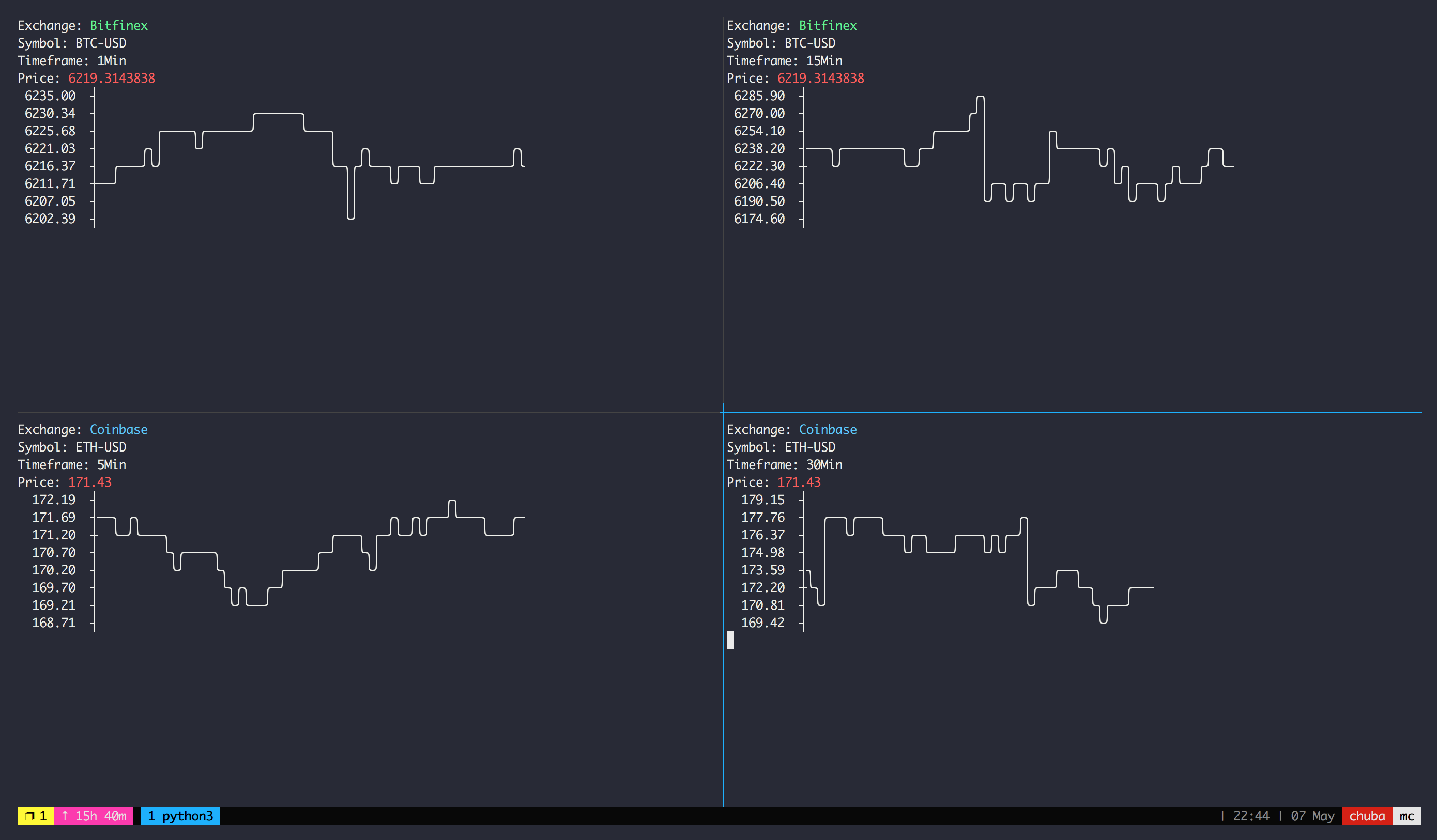The width and height of the screenshot is (1437, 840).
Task: Click the green Bitfinex label in 1Min pane
Action: pyautogui.click(x=118, y=26)
